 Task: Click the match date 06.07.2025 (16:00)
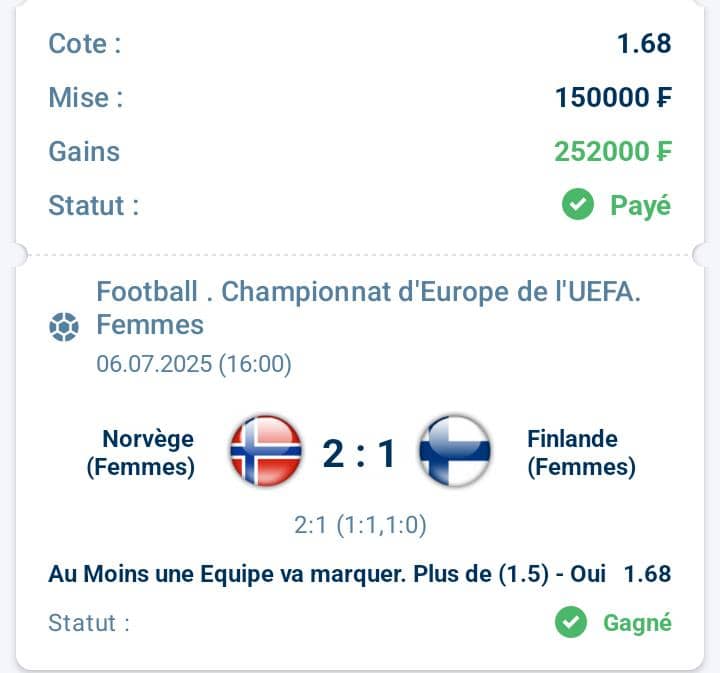[x=194, y=364]
